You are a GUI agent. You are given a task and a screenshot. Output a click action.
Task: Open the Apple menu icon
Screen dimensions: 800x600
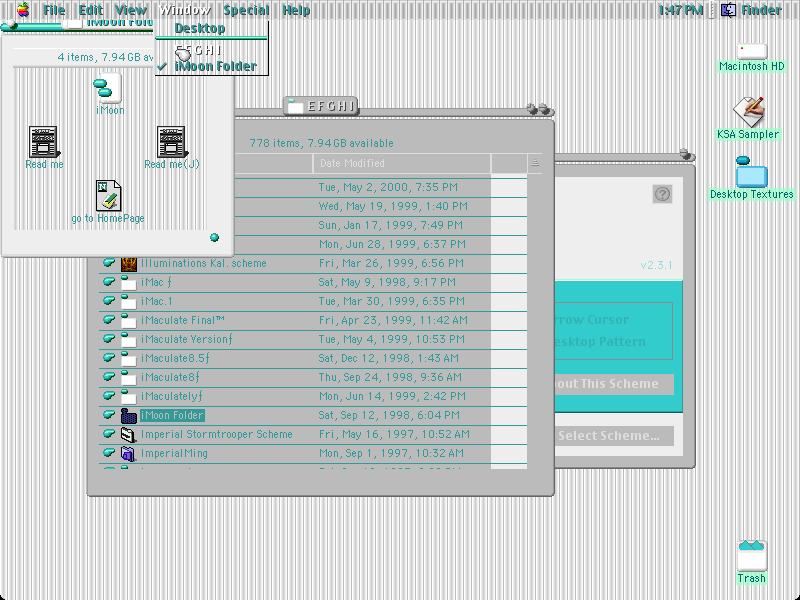click(23, 10)
